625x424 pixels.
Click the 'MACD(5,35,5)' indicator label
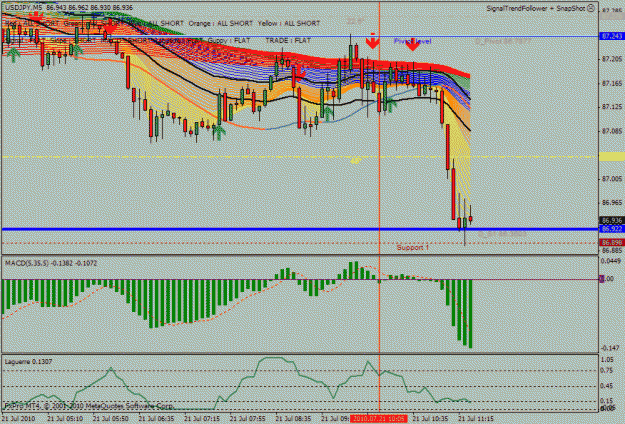coord(28,263)
